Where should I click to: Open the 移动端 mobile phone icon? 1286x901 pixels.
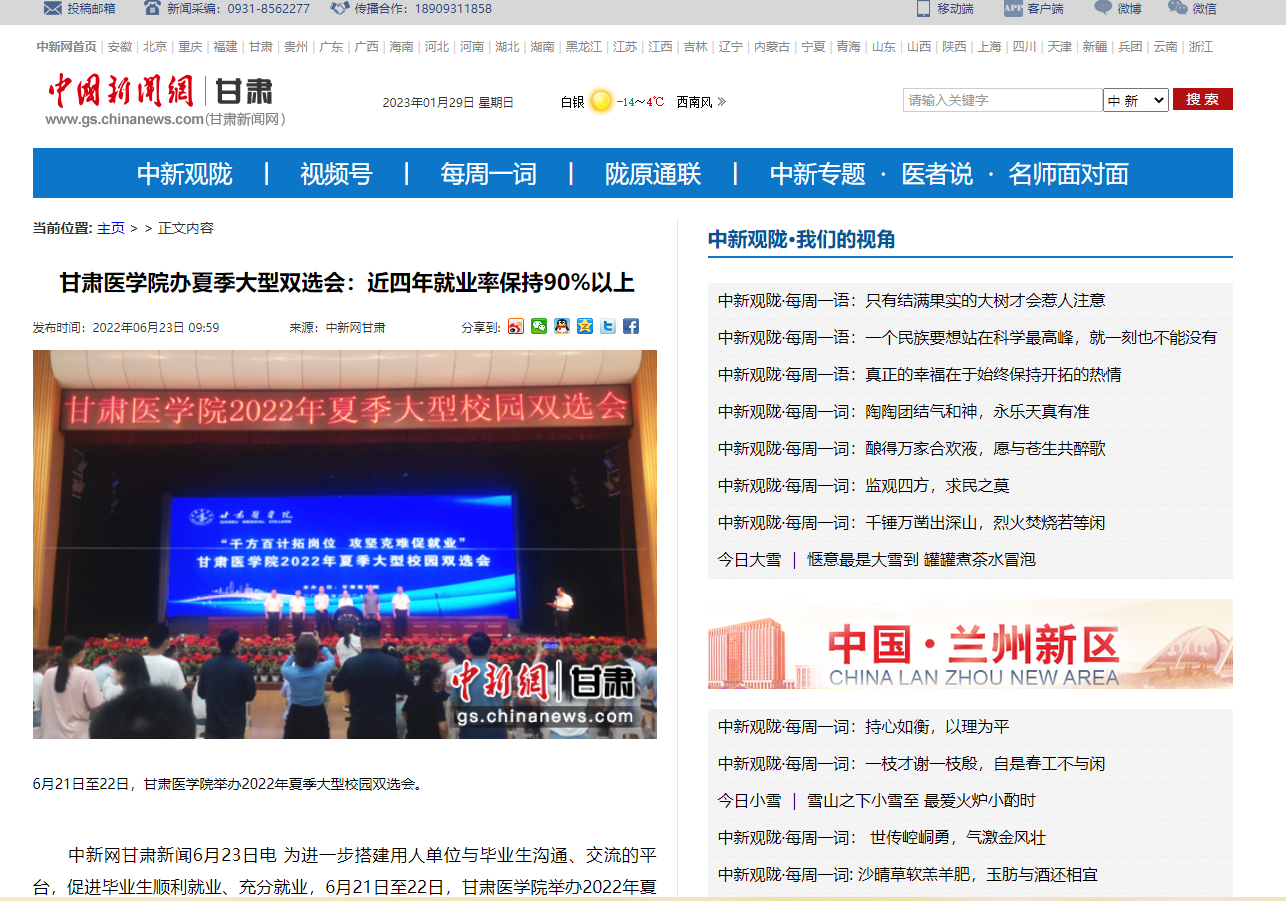tap(923, 9)
